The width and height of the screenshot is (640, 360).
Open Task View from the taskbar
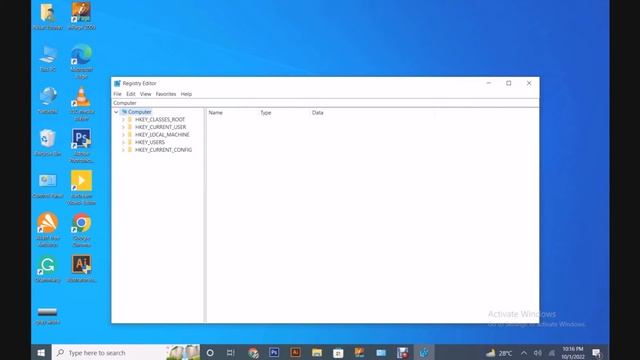(x=231, y=353)
